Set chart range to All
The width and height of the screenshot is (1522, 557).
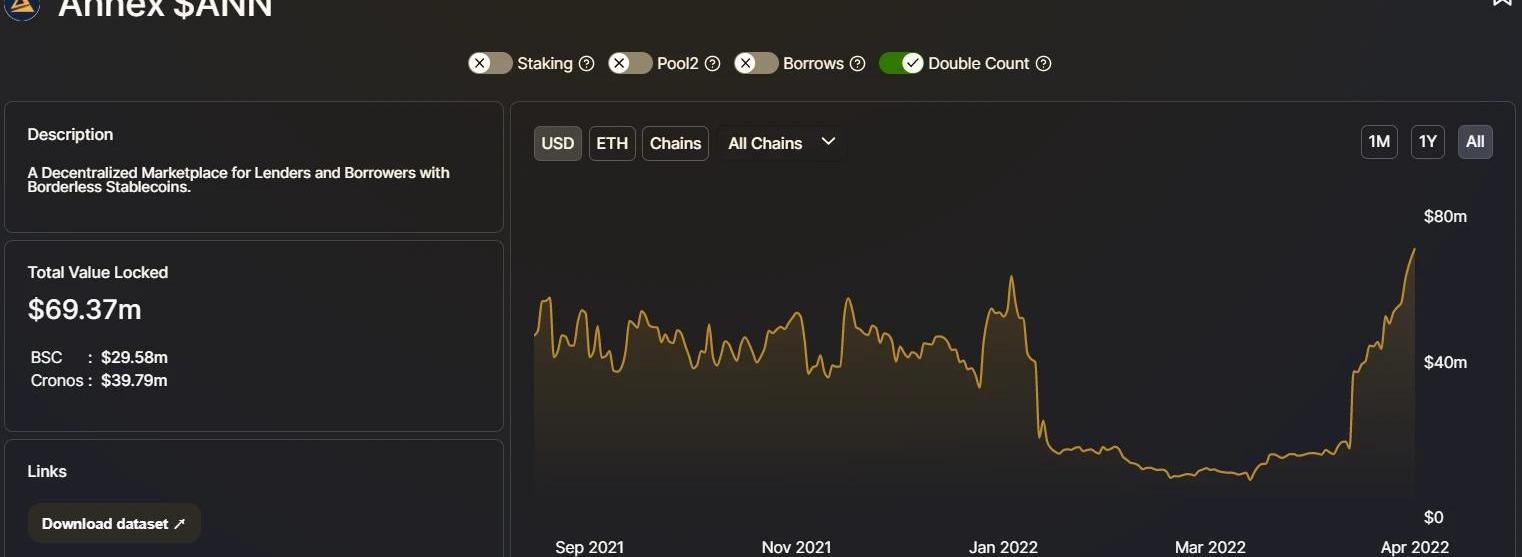coord(1475,142)
